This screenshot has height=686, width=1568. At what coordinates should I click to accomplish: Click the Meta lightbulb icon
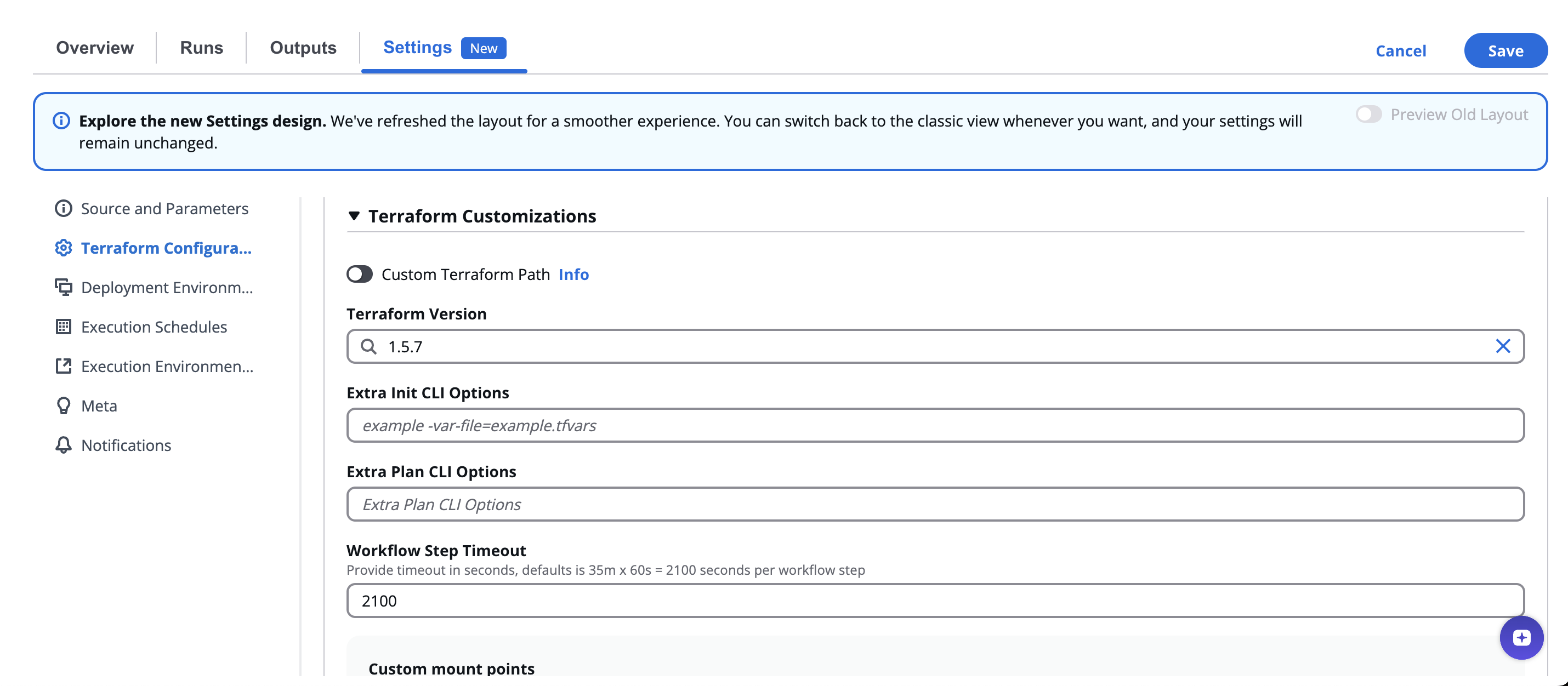coord(63,405)
